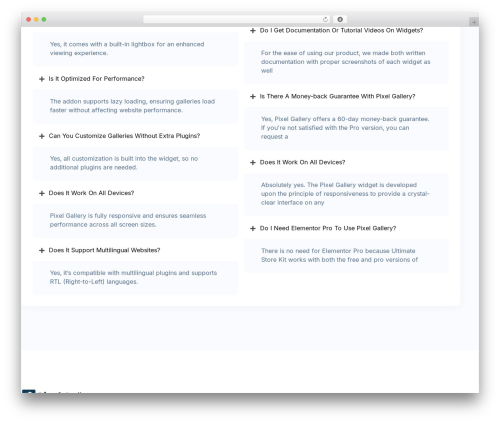Open a new tab with the plus button
500x423 pixels.
tap(474, 22)
